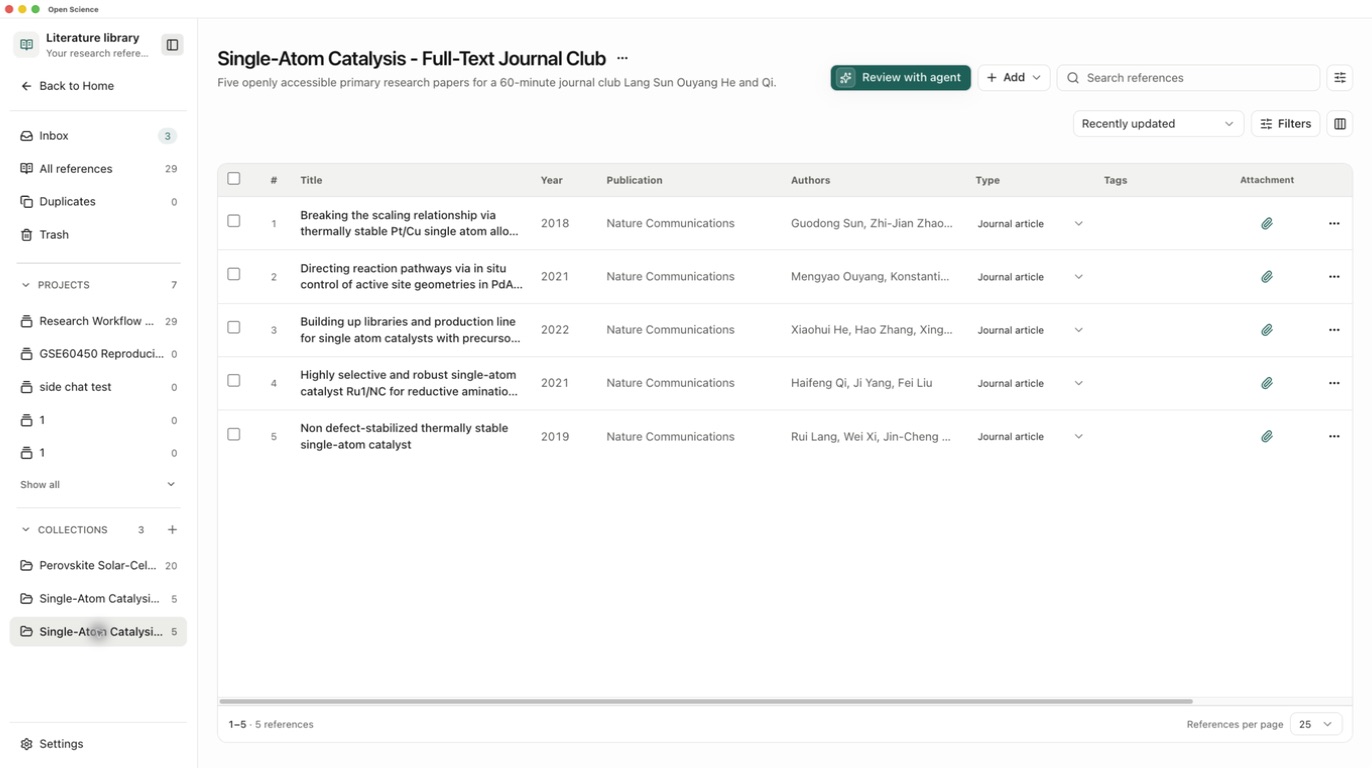The height and width of the screenshot is (768, 1372).
Task: Open Inbox in the sidebar
Action: click(x=98, y=136)
